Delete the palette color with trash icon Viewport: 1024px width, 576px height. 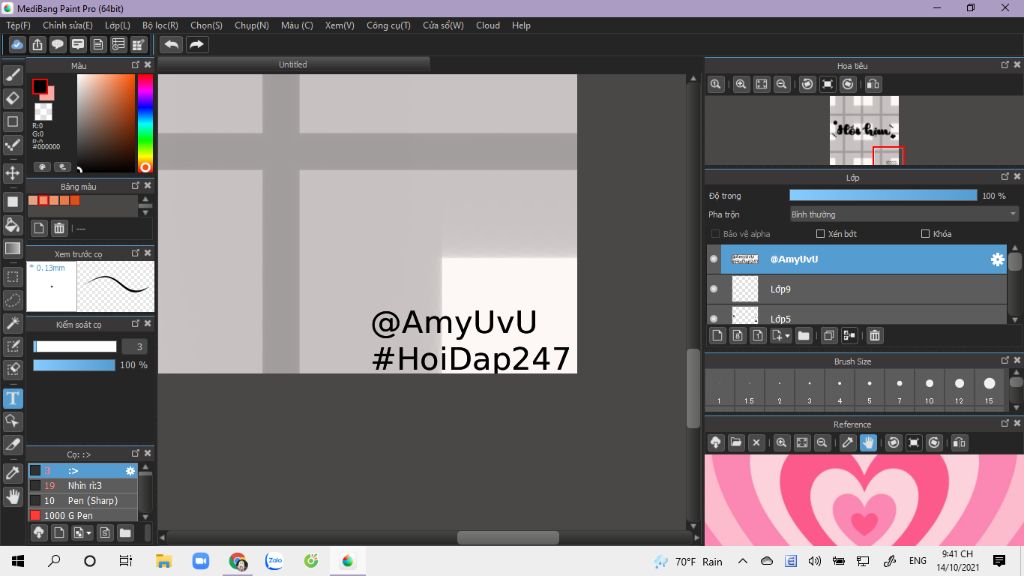[59, 228]
